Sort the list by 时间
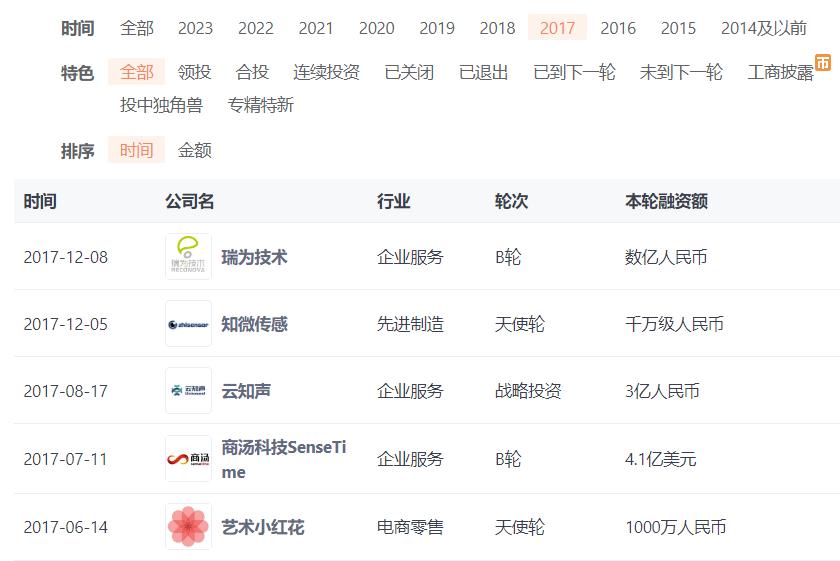Viewport: 840px width, 561px height. click(137, 149)
